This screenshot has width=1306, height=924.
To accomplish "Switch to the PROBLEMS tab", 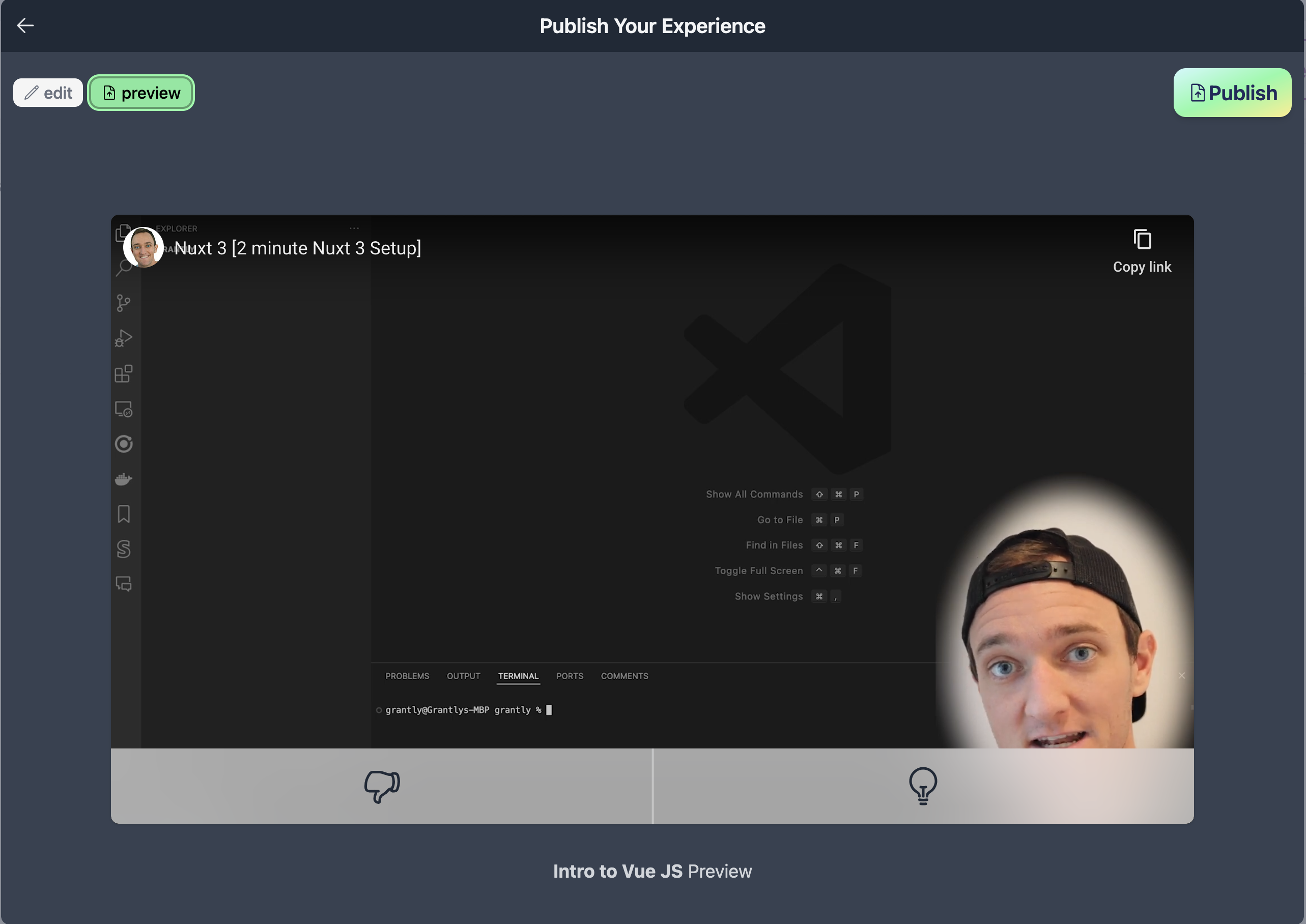I will tap(407, 676).
